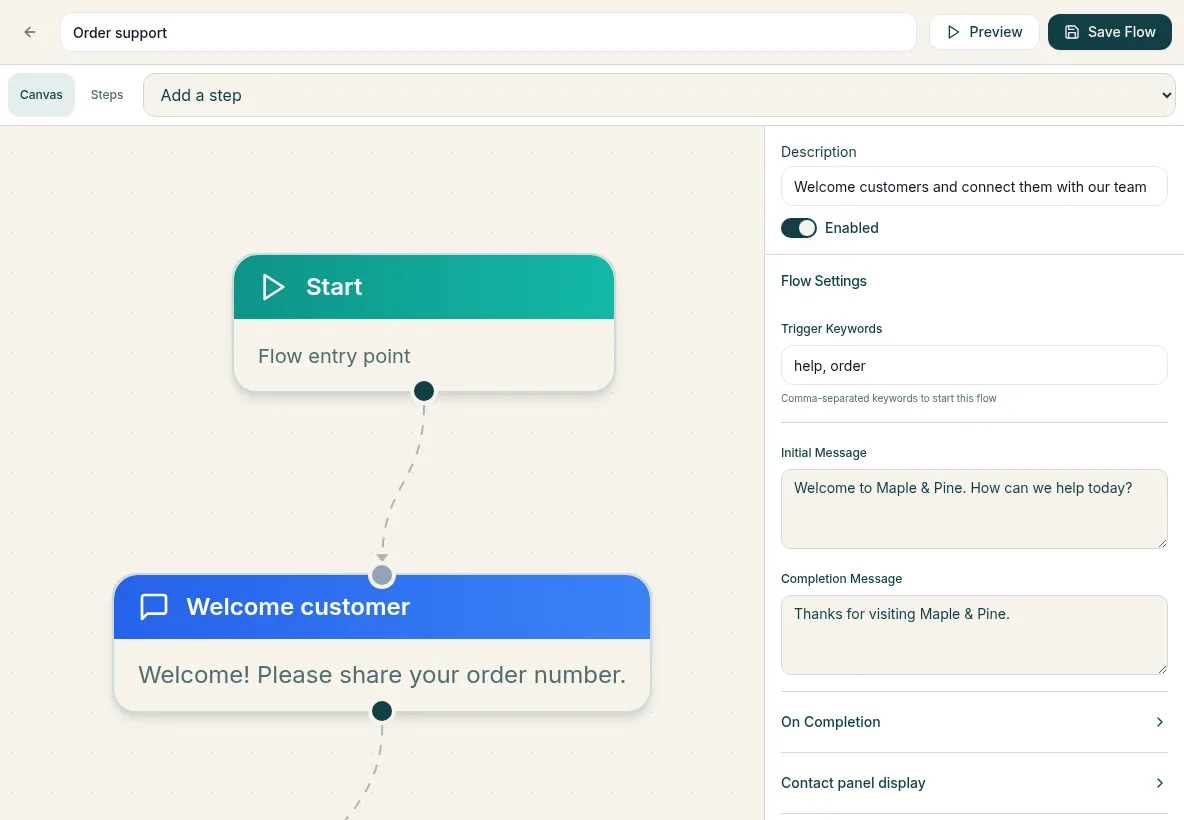Click the play icon in the Preview button
Viewport: 1184px width, 820px height.
tap(954, 32)
